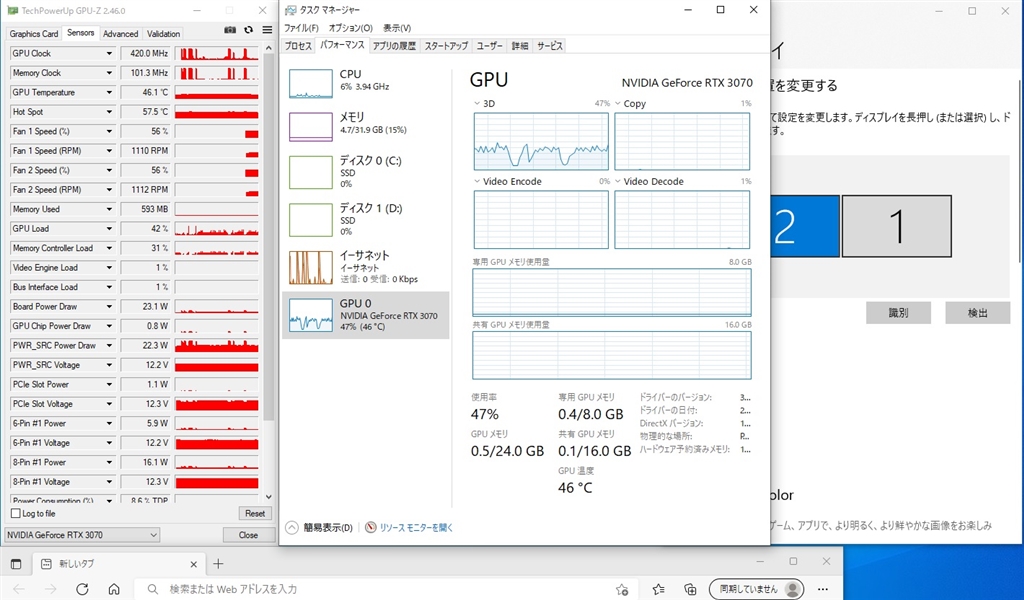The image size is (1024, 600).
Task: Open the GPU Clock sensor dropdown
Action: pyautogui.click(x=109, y=54)
